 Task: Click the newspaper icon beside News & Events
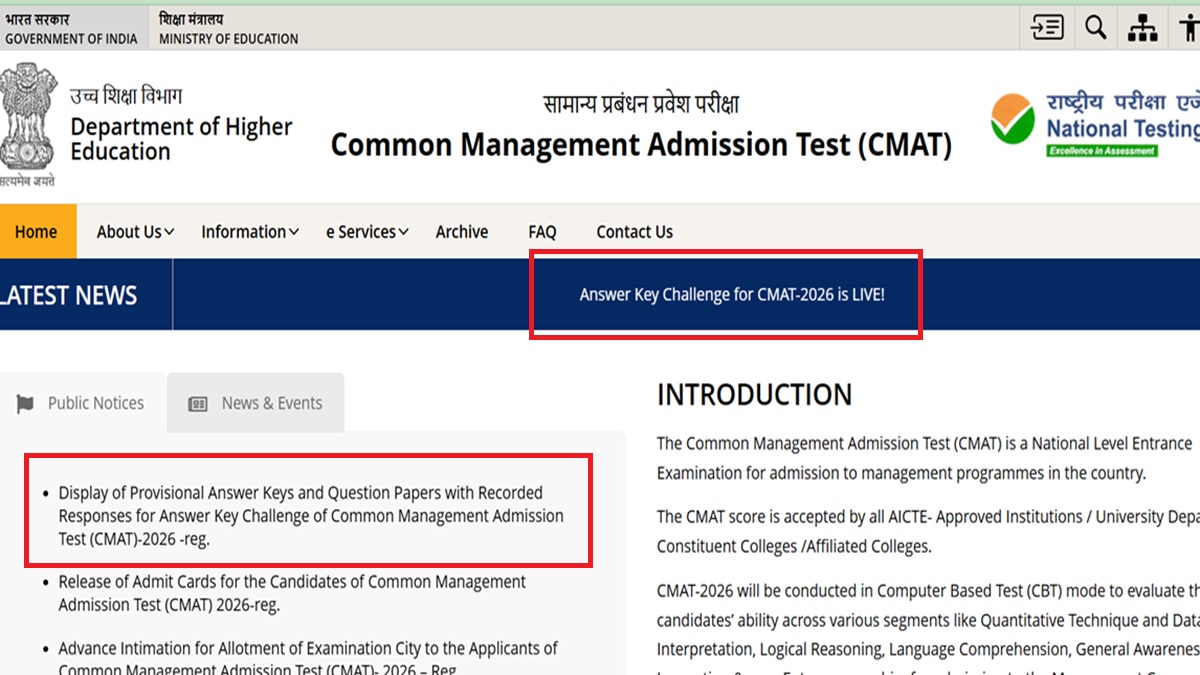pos(198,404)
